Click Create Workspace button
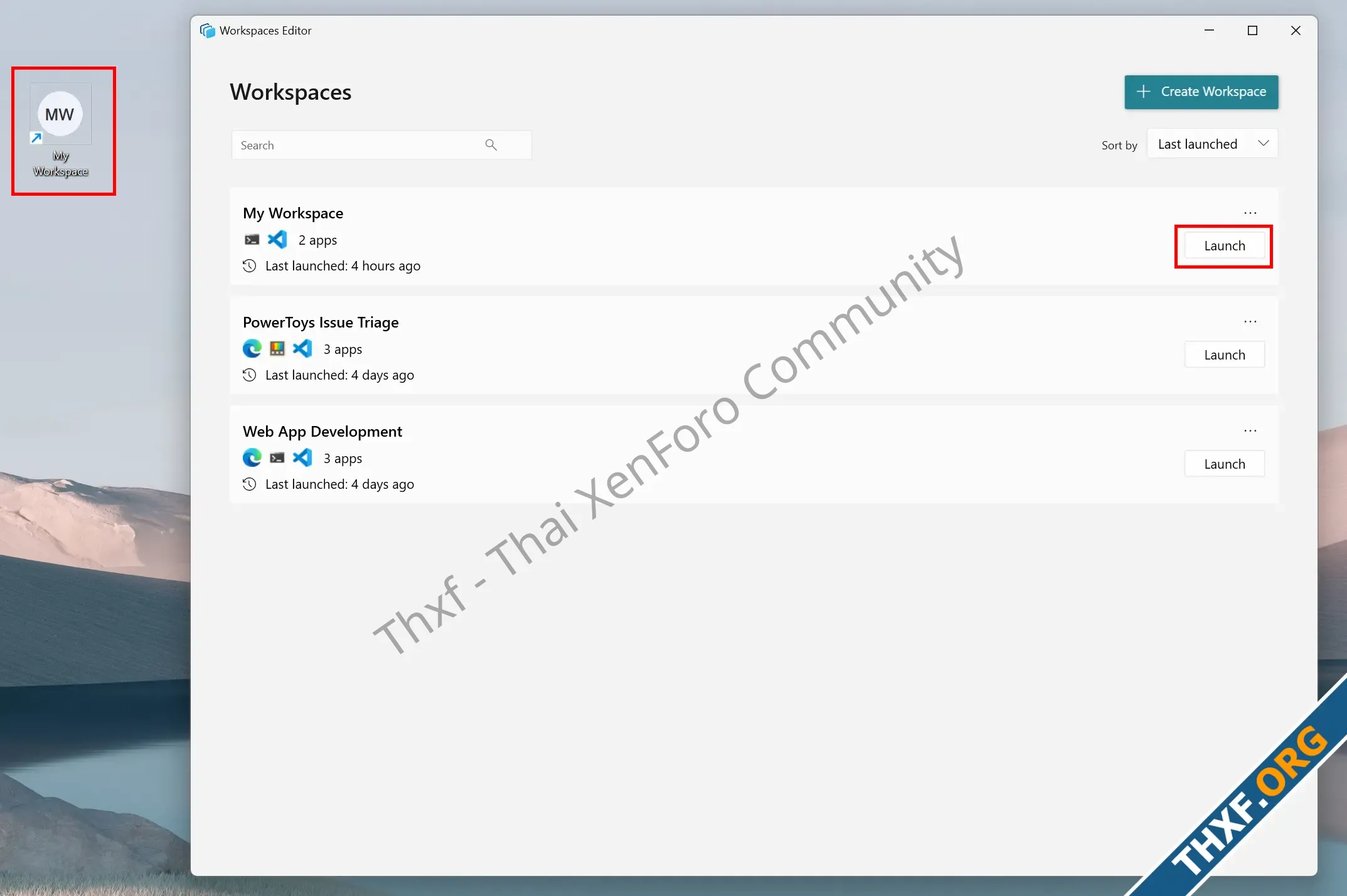Screen dimensions: 1347x896 click(x=1201, y=92)
